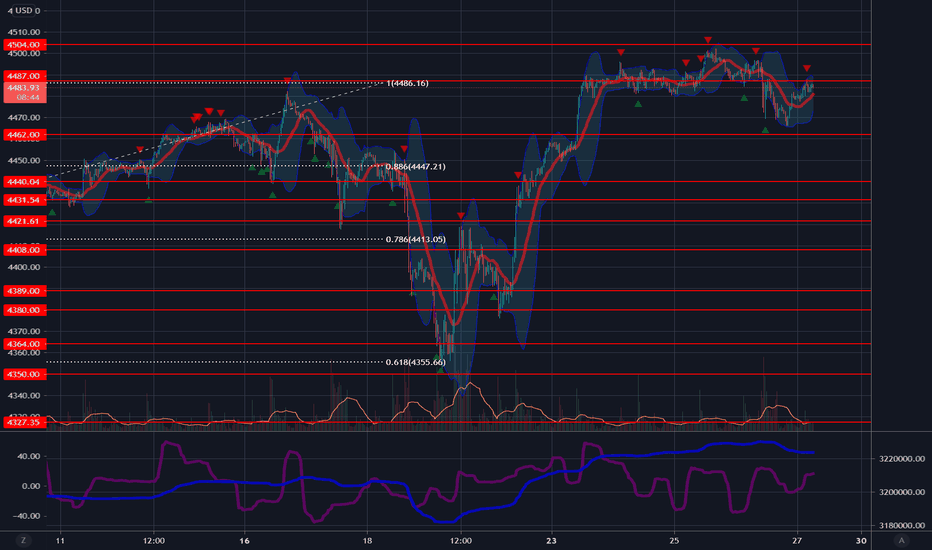The width and height of the screenshot is (932, 550).
Task: Click the −40.00 oscillator scale value
Action: pyautogui.click(x=26, y=516)
